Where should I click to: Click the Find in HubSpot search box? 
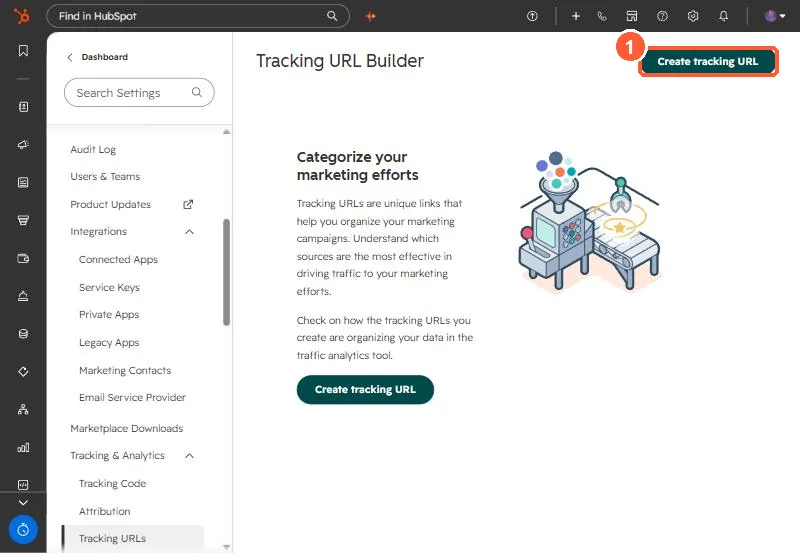pyautogui.click(x=198, y=16)
